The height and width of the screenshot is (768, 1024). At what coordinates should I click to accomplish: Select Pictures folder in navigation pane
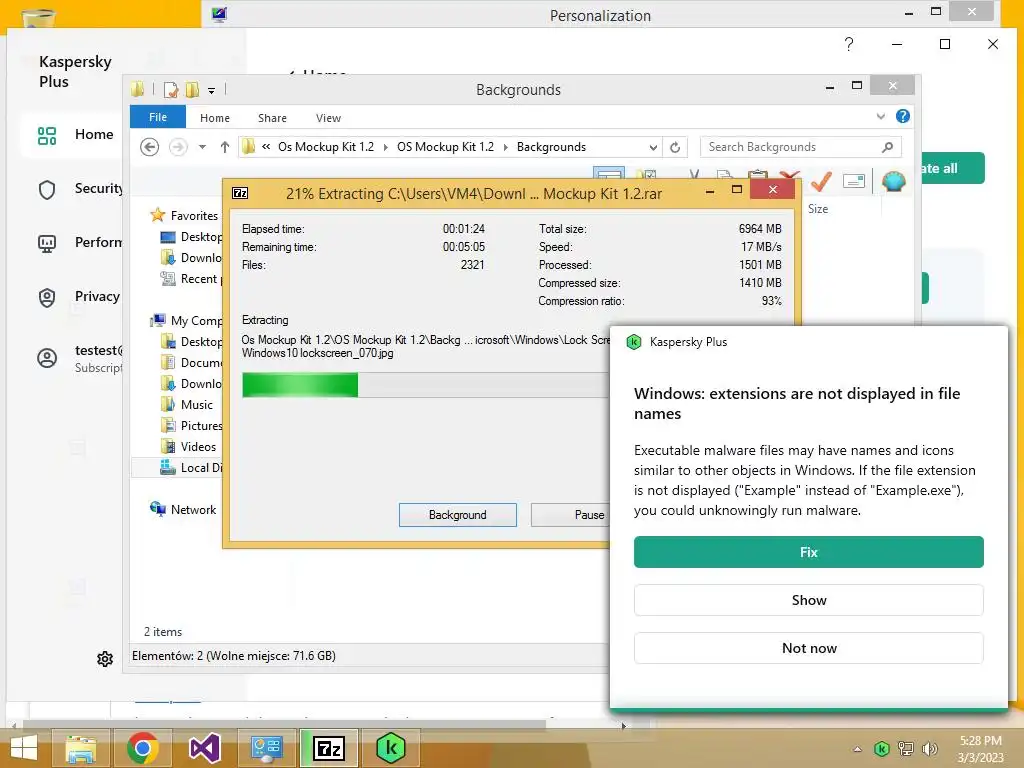(191, 426)
